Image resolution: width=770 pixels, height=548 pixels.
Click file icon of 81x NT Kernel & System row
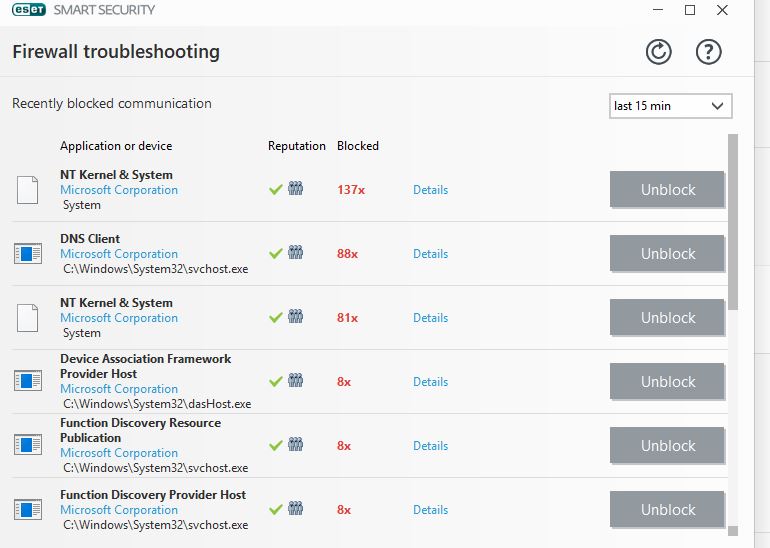click(28, 318)
